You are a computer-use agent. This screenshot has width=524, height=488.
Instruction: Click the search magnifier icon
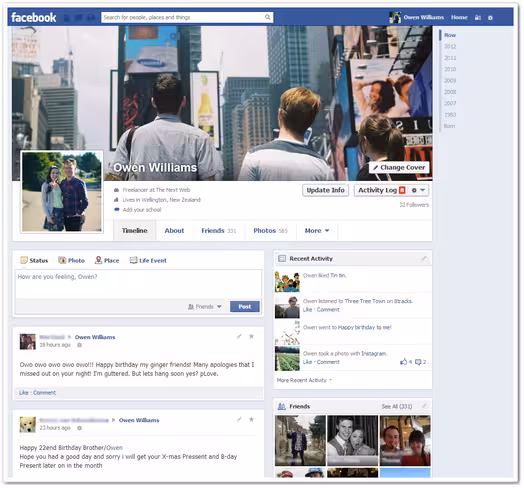pyautogui.click(x=267, y=17)
